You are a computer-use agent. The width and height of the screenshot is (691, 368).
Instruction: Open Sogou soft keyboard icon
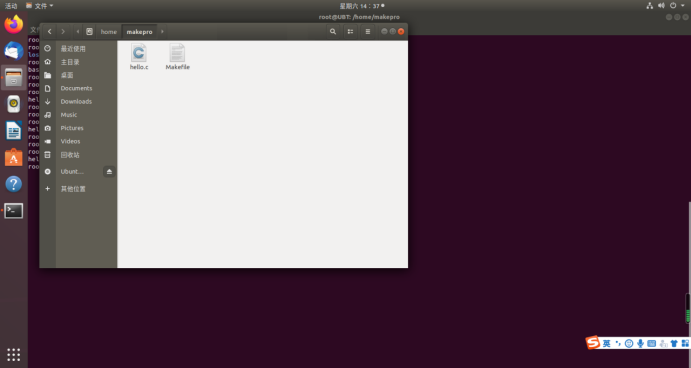coord(652,343)
